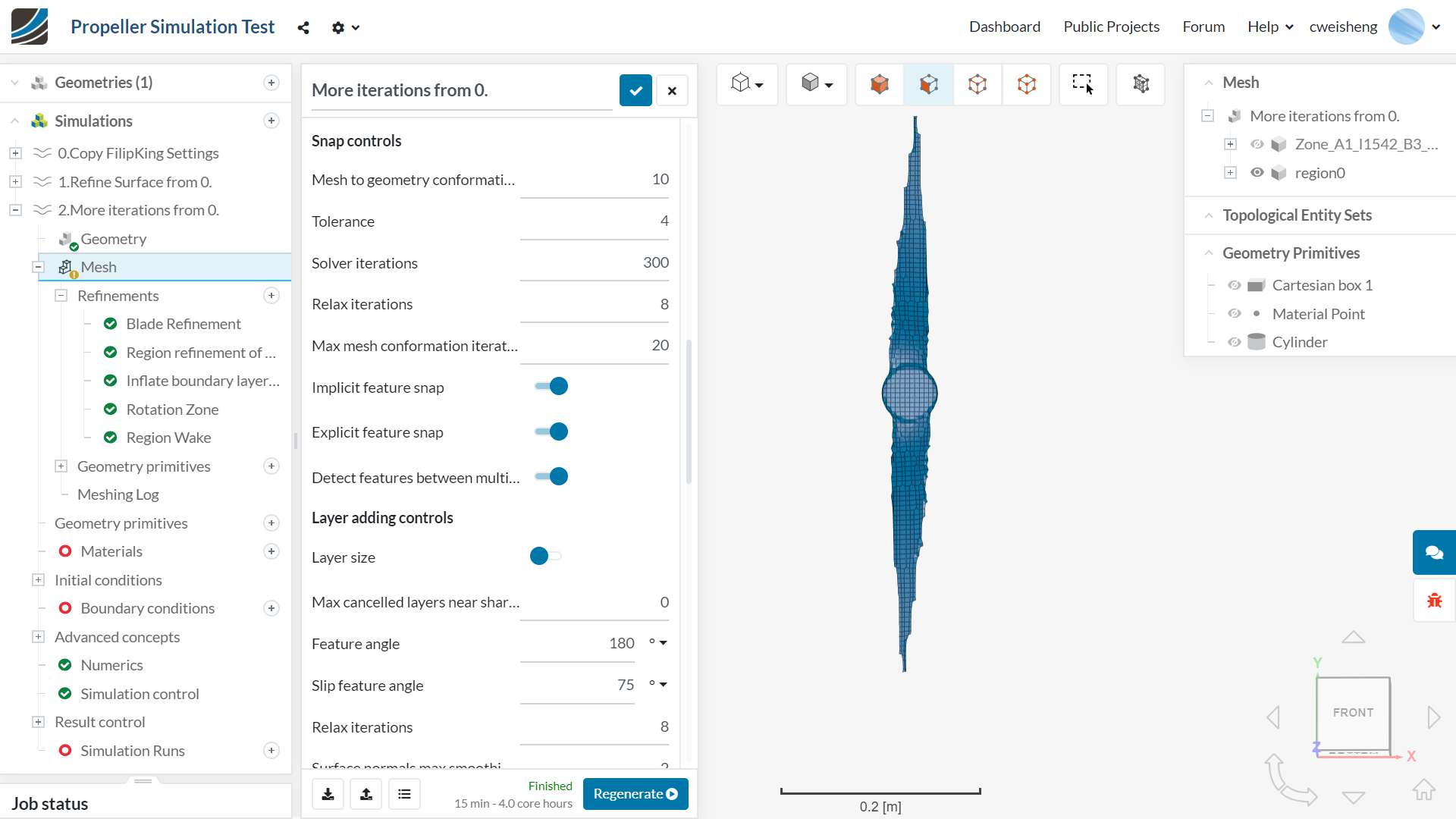Open the meshing log list icon
Viewport: 1456px width, 819px height.
pos(404,794)
